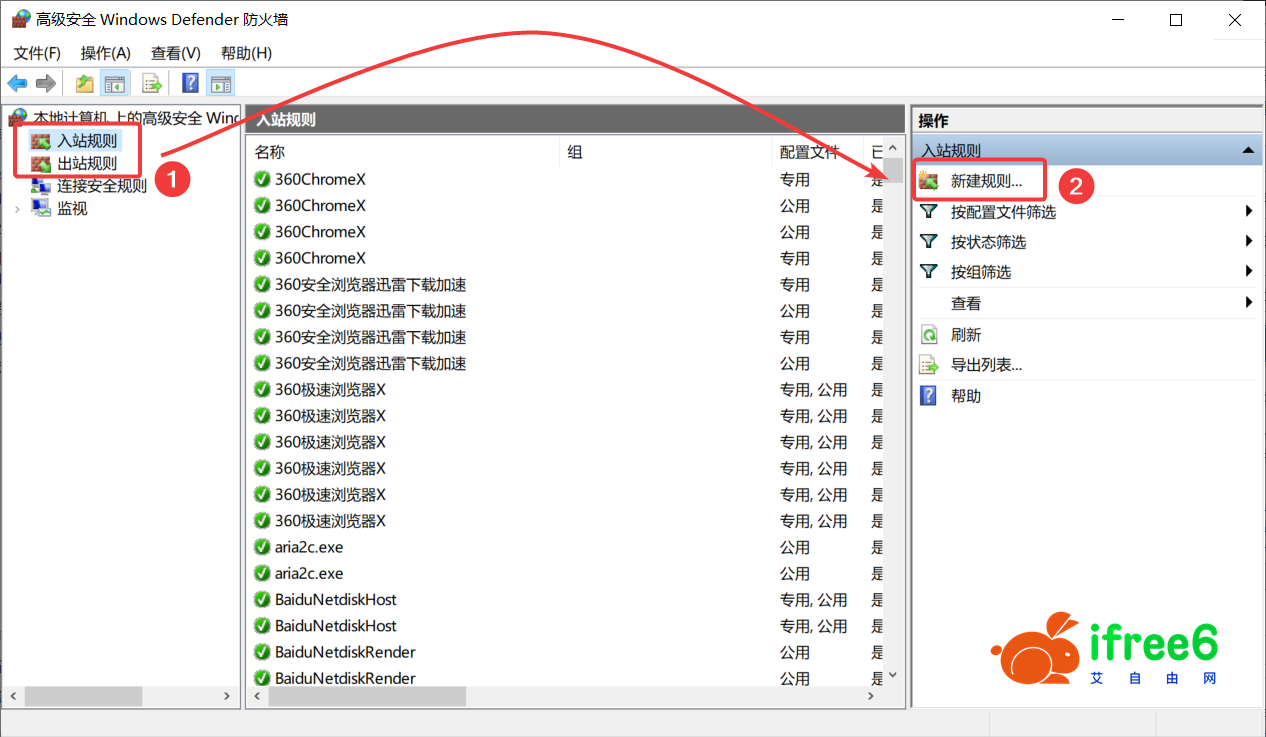Click the 刷新 refresh action
The height and width of the screenshot is (737, 1266).
(x=965, y=335)
